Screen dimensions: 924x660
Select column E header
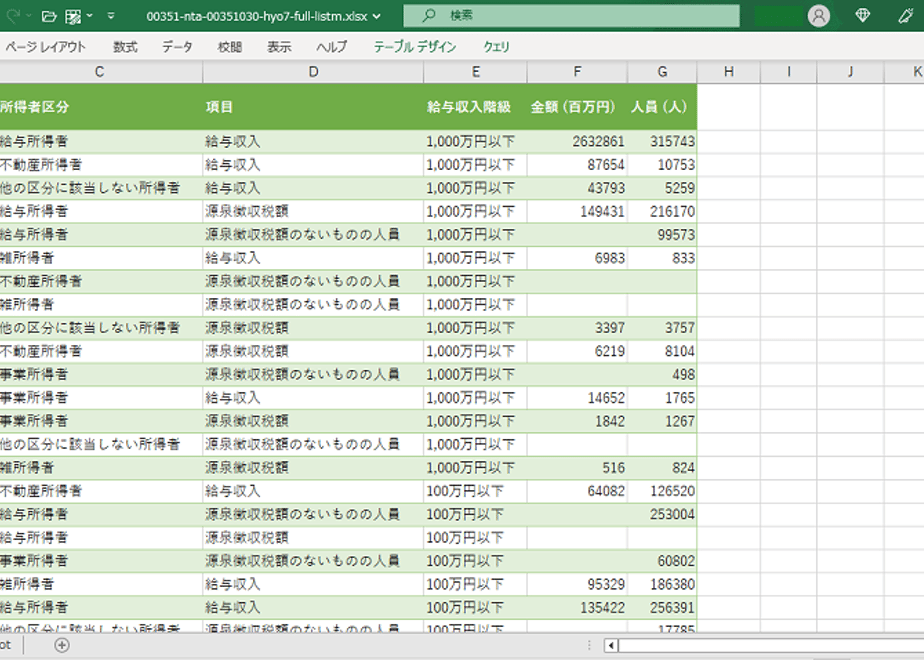(476, 72)
